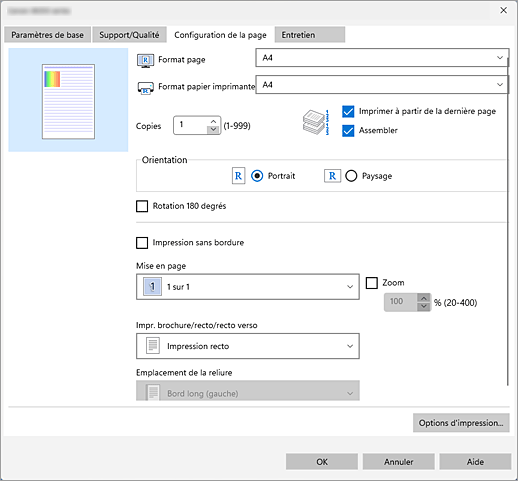Select the Portrait radio button
The height and width of the screenshot is (481, 518).
pyautogui.click(x=257, y=176)
